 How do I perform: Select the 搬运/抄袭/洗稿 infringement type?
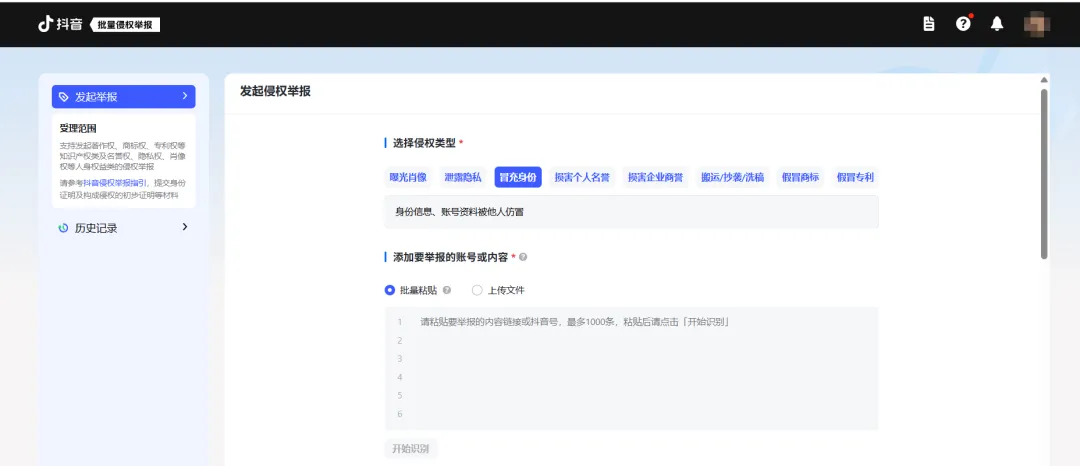732,177
